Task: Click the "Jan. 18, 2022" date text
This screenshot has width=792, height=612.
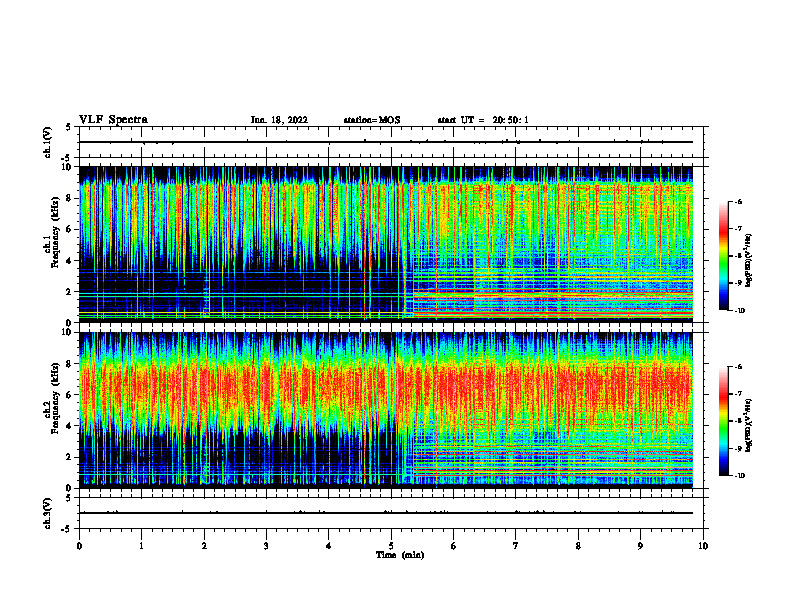Action: pyautogui.click(x=279, y=120)
